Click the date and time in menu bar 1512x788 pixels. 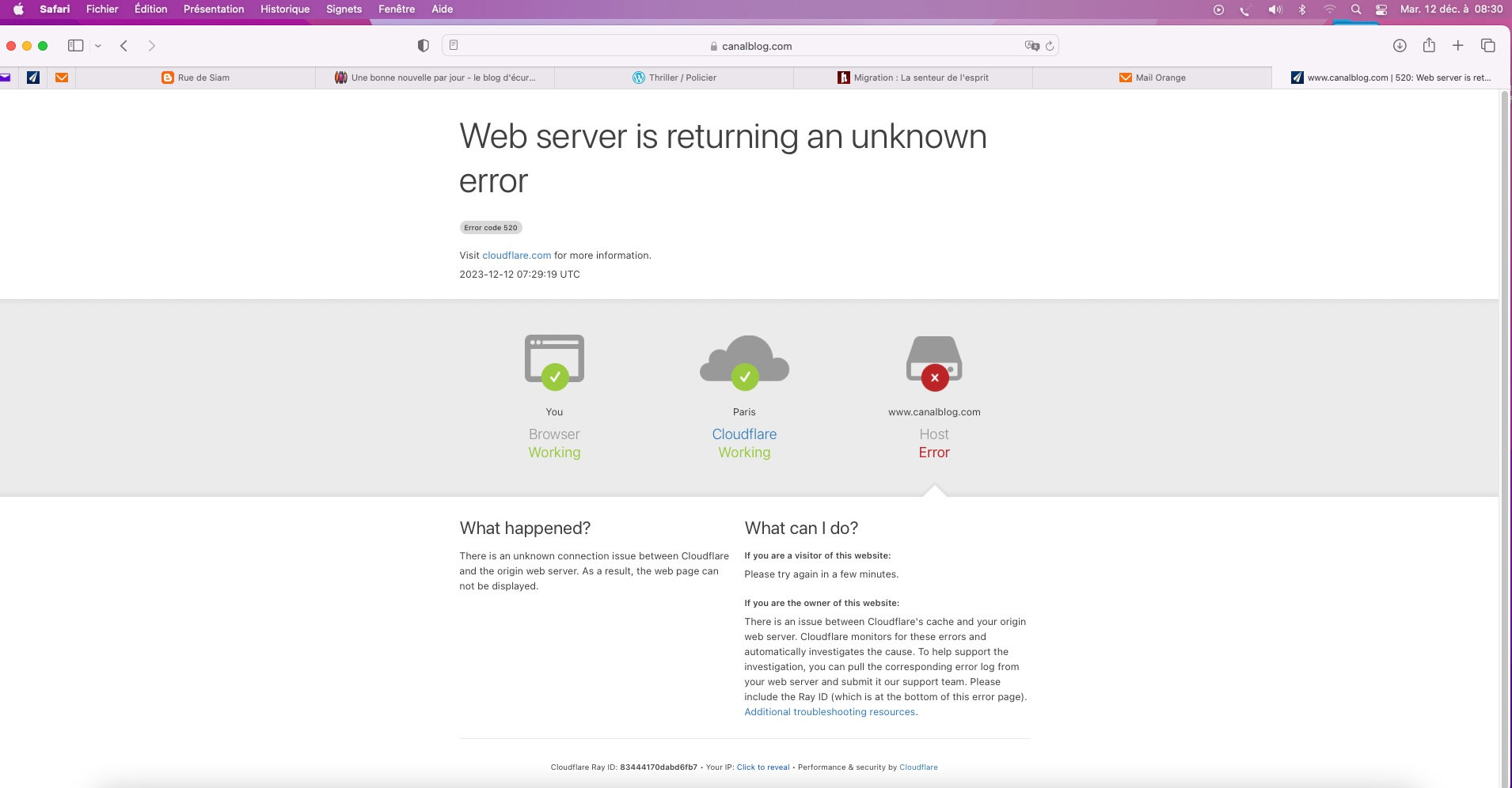[x=1451, y=9]
